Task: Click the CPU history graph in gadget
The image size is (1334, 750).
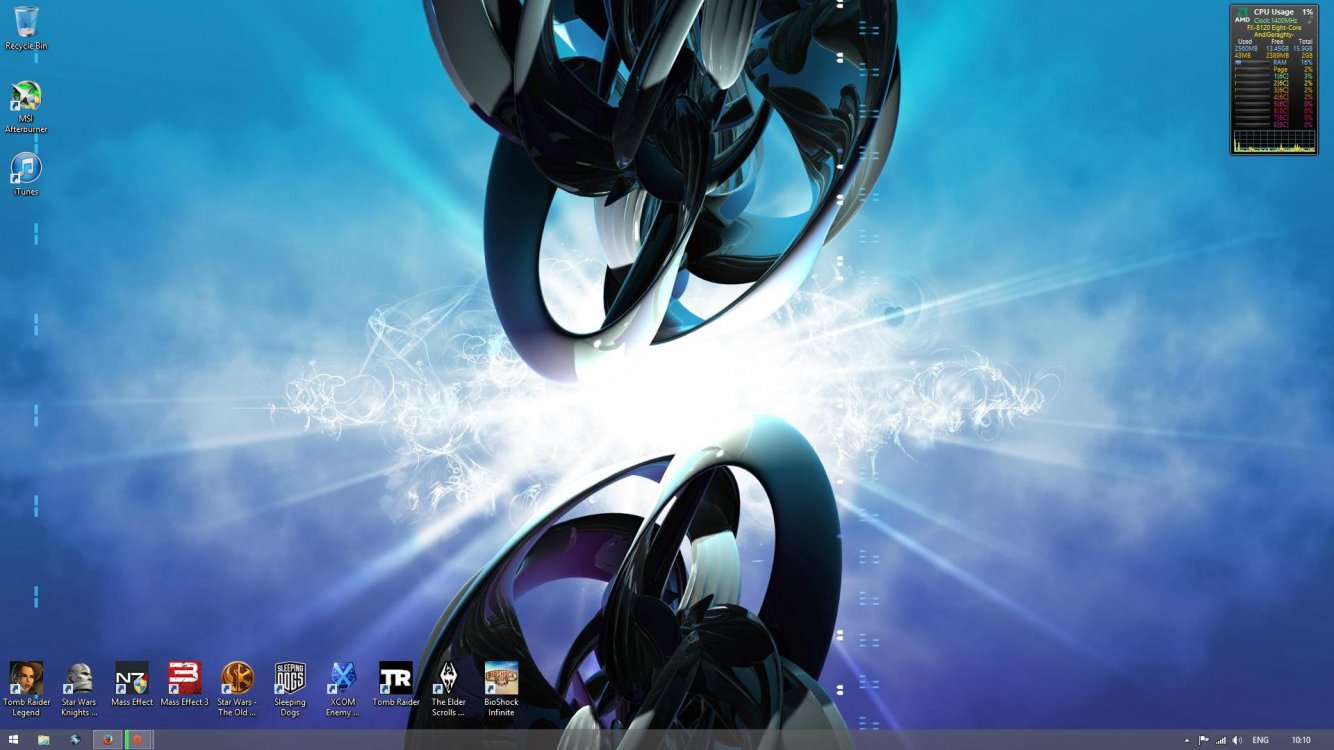Action: pos(1274,141)
